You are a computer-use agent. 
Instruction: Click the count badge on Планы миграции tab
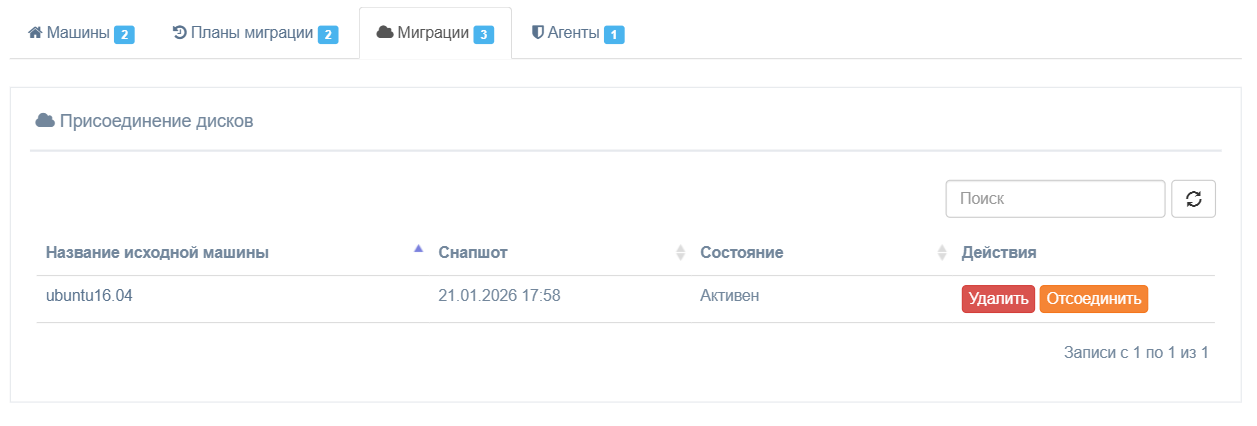[x=328, y=35]
